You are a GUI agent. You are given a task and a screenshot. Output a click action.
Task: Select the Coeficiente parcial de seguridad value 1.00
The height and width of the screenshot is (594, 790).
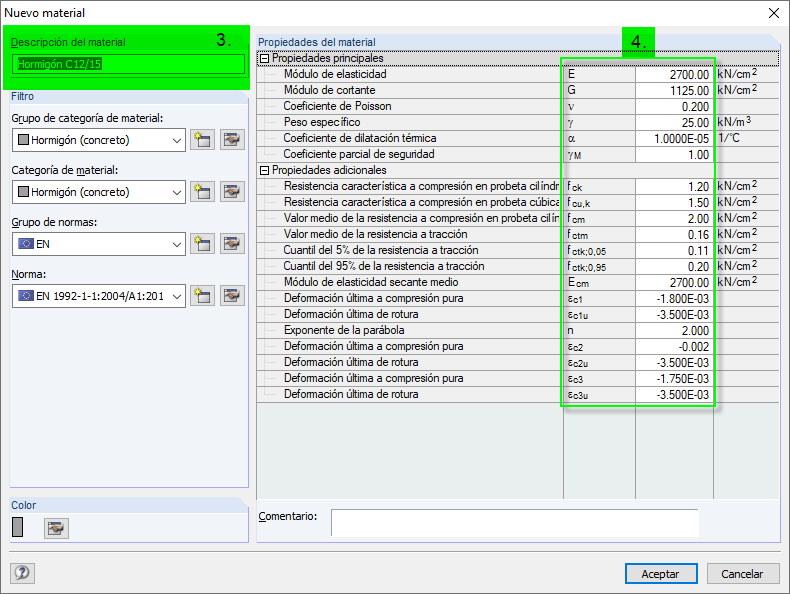coord(674,155)
